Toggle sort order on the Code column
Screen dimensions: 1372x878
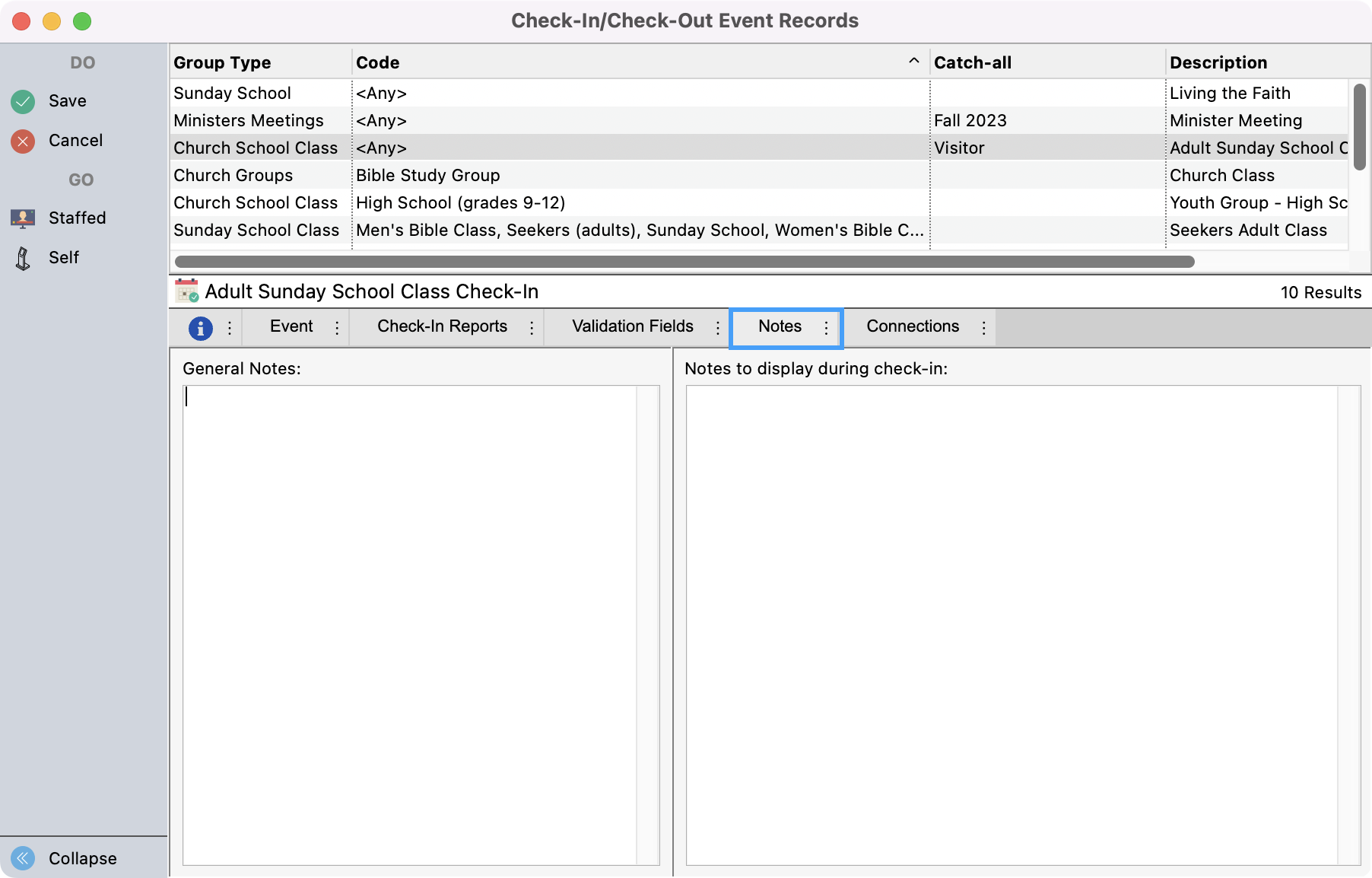point(913,62)
